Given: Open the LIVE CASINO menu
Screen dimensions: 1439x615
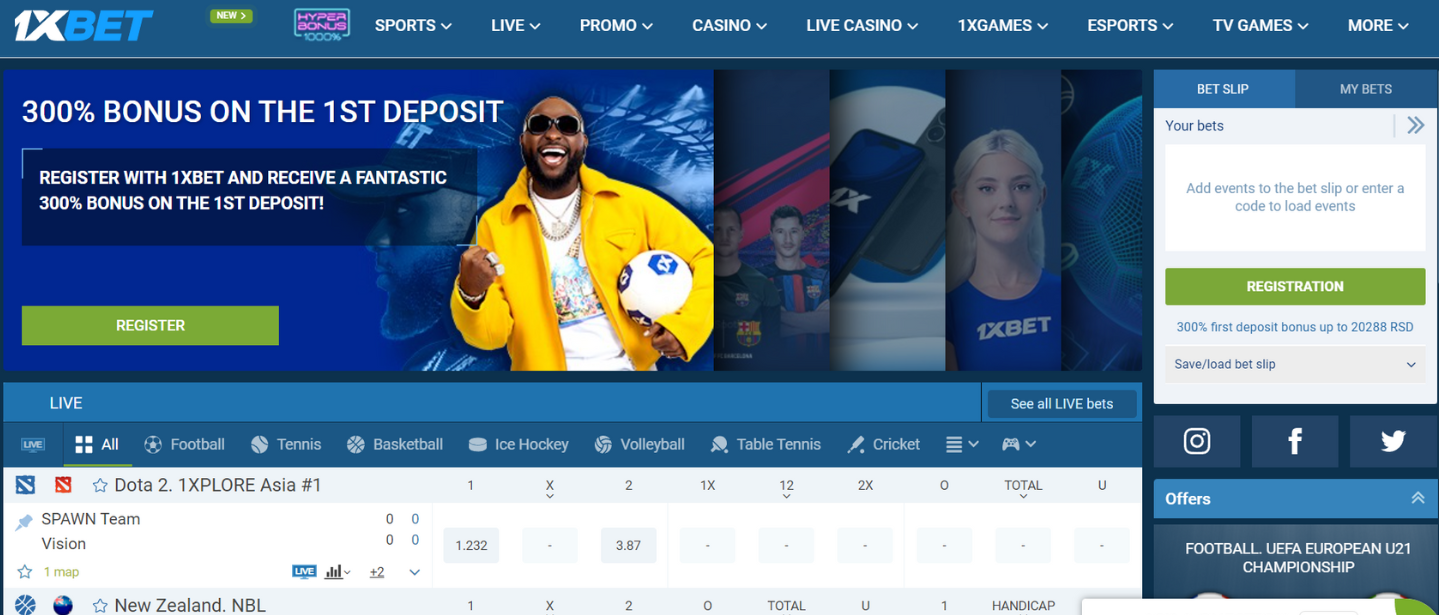Looking at the screenshot, I should click(x=862, y=26).
